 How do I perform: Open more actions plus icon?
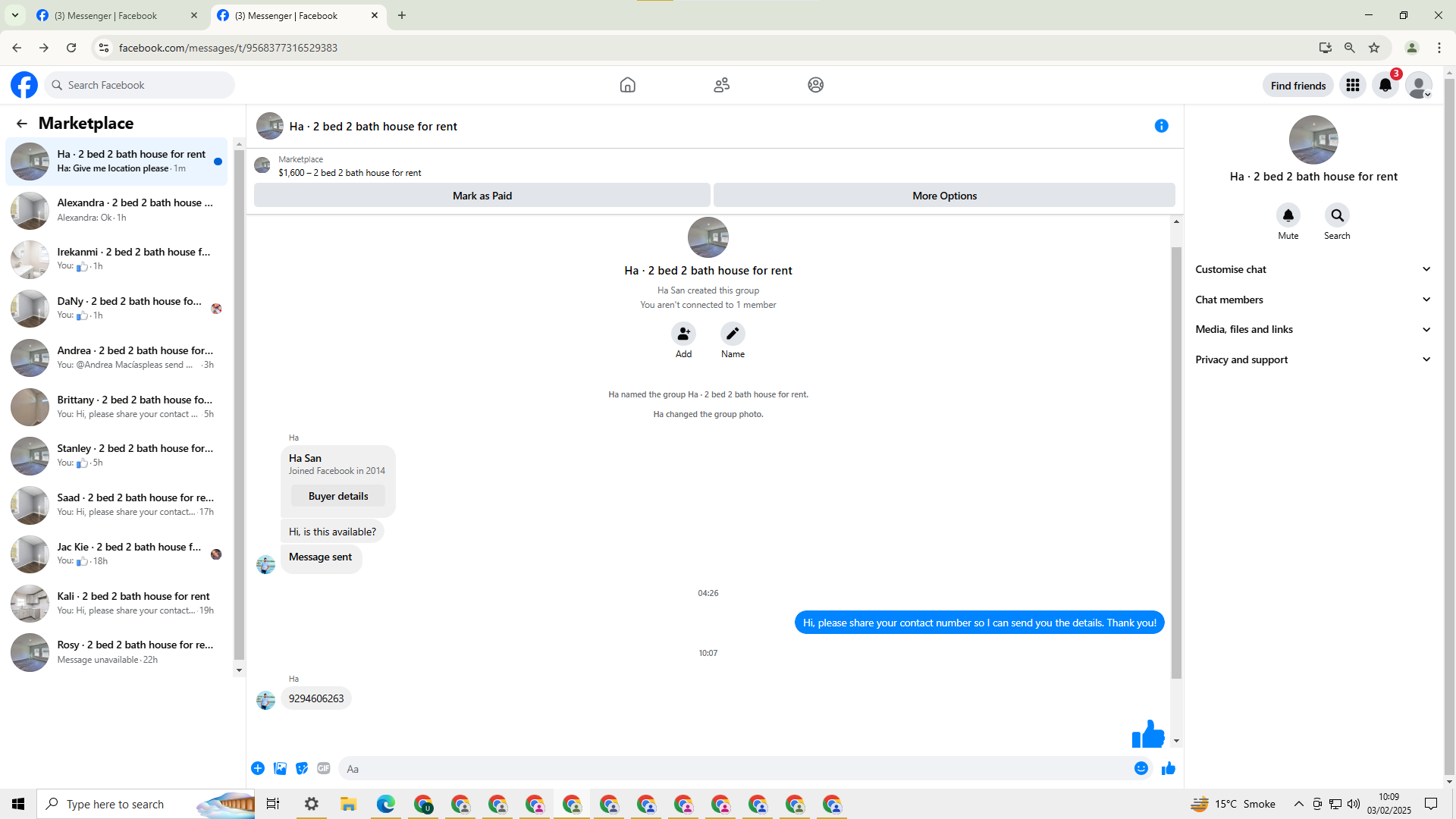258,768
